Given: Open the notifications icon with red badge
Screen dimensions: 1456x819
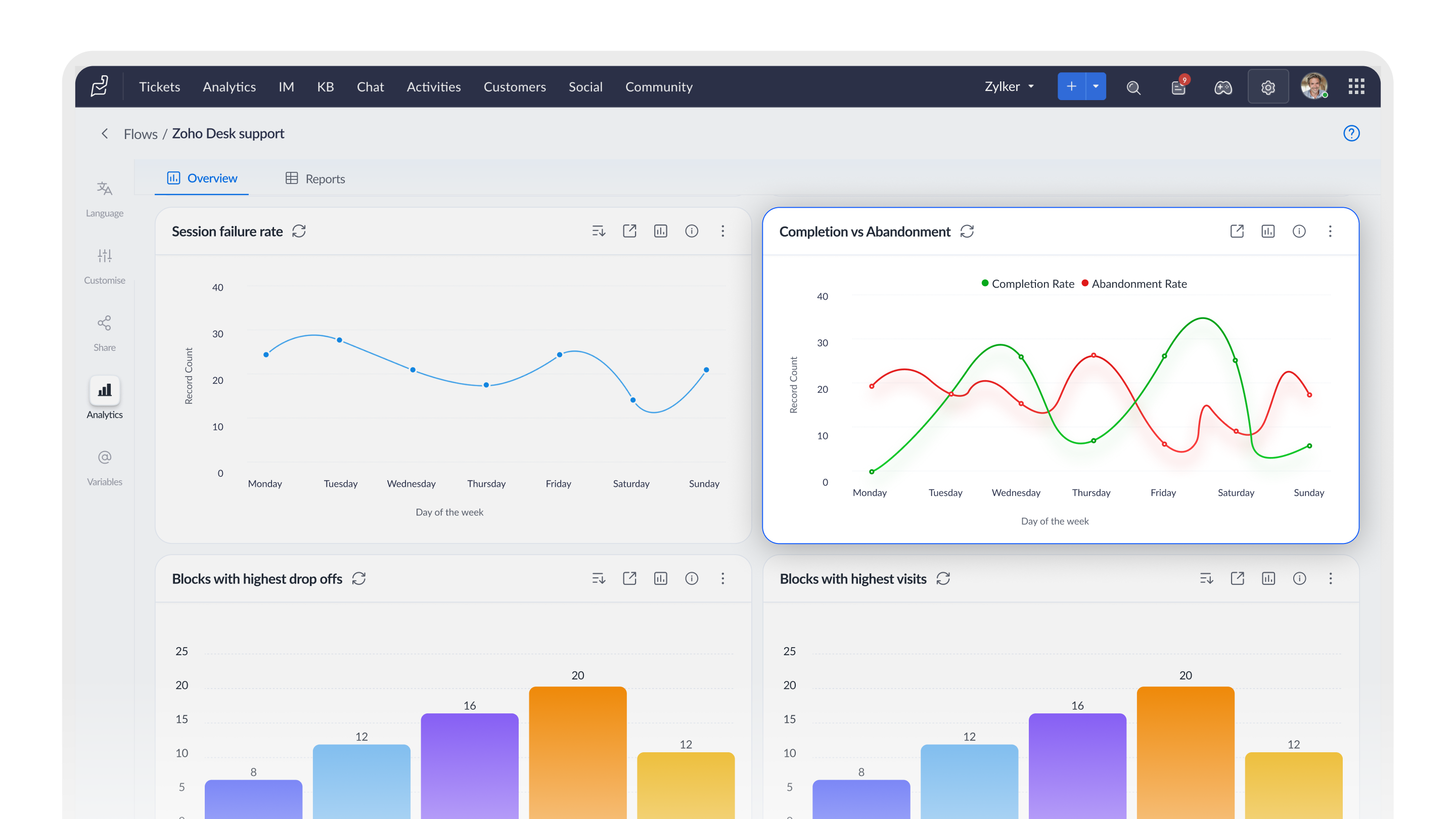Looking at the screenshot, I should point(1179,86).
